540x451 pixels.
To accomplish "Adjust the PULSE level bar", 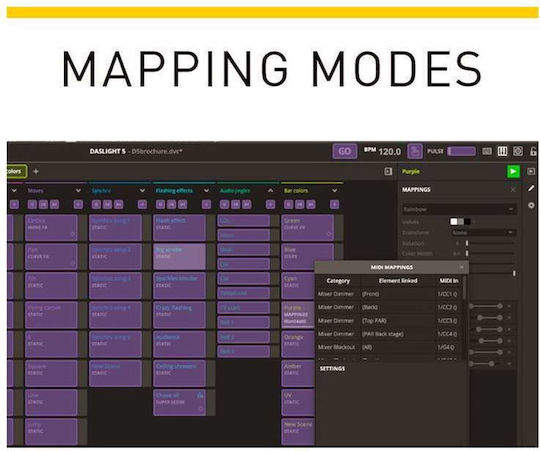I will (461, 151).
